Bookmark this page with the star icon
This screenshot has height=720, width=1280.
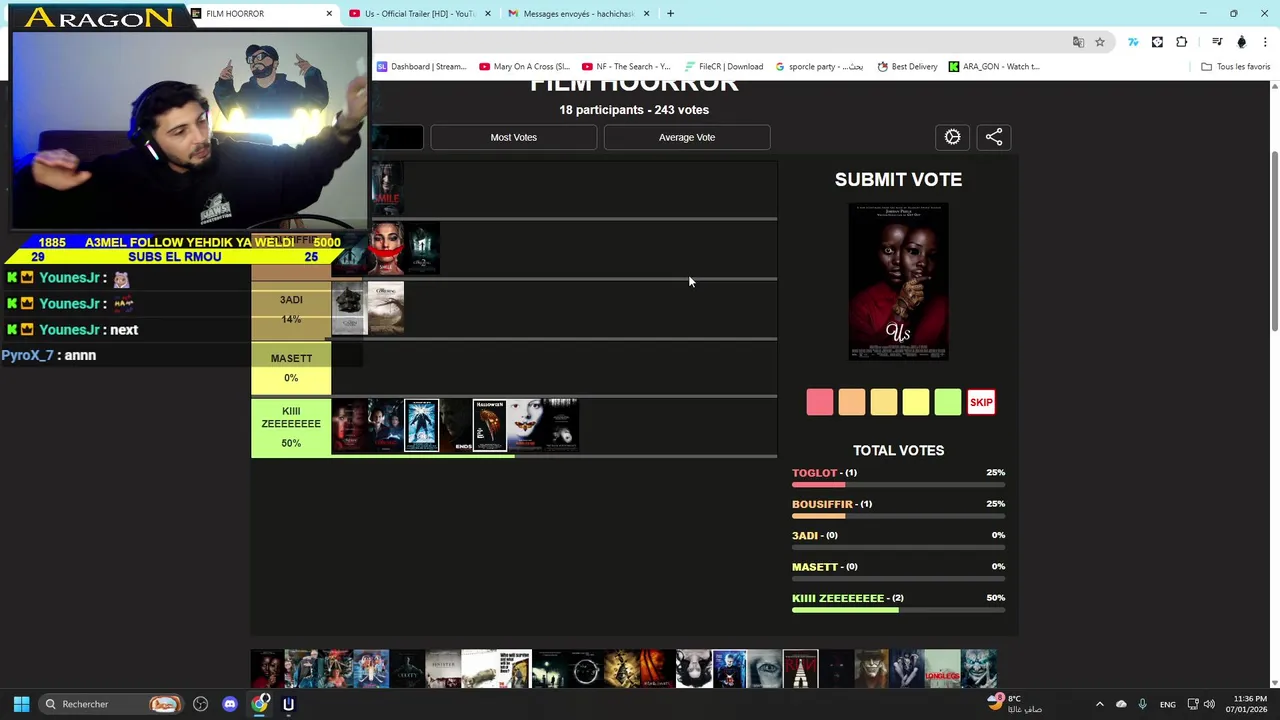pyautogui.click(x=1100, y=42)
